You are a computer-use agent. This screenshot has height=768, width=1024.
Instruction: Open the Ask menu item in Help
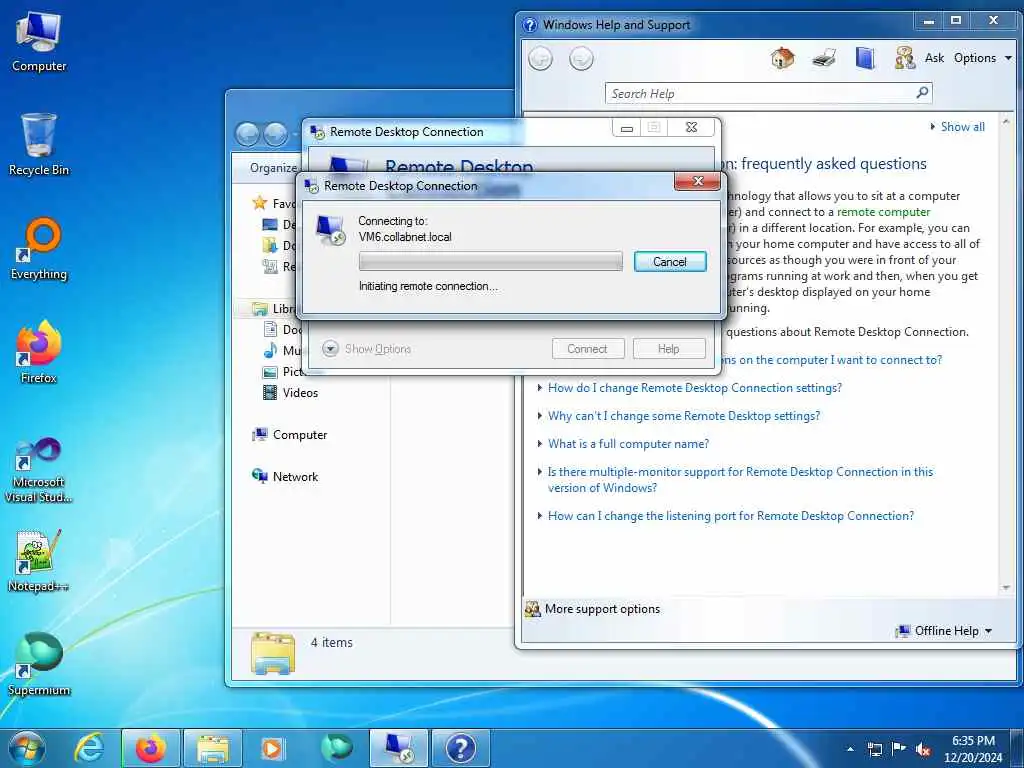pos(934,58)
